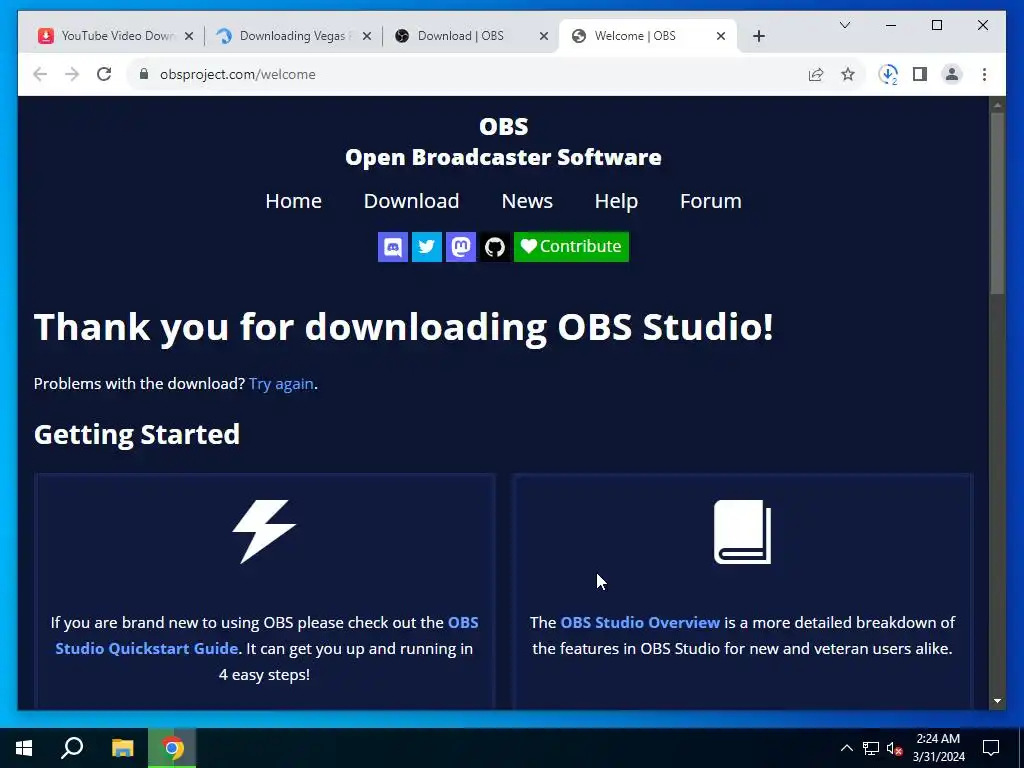Click the Try again download link
The width and height of the screenshot is (1024, 768).
tap(281, 383)
